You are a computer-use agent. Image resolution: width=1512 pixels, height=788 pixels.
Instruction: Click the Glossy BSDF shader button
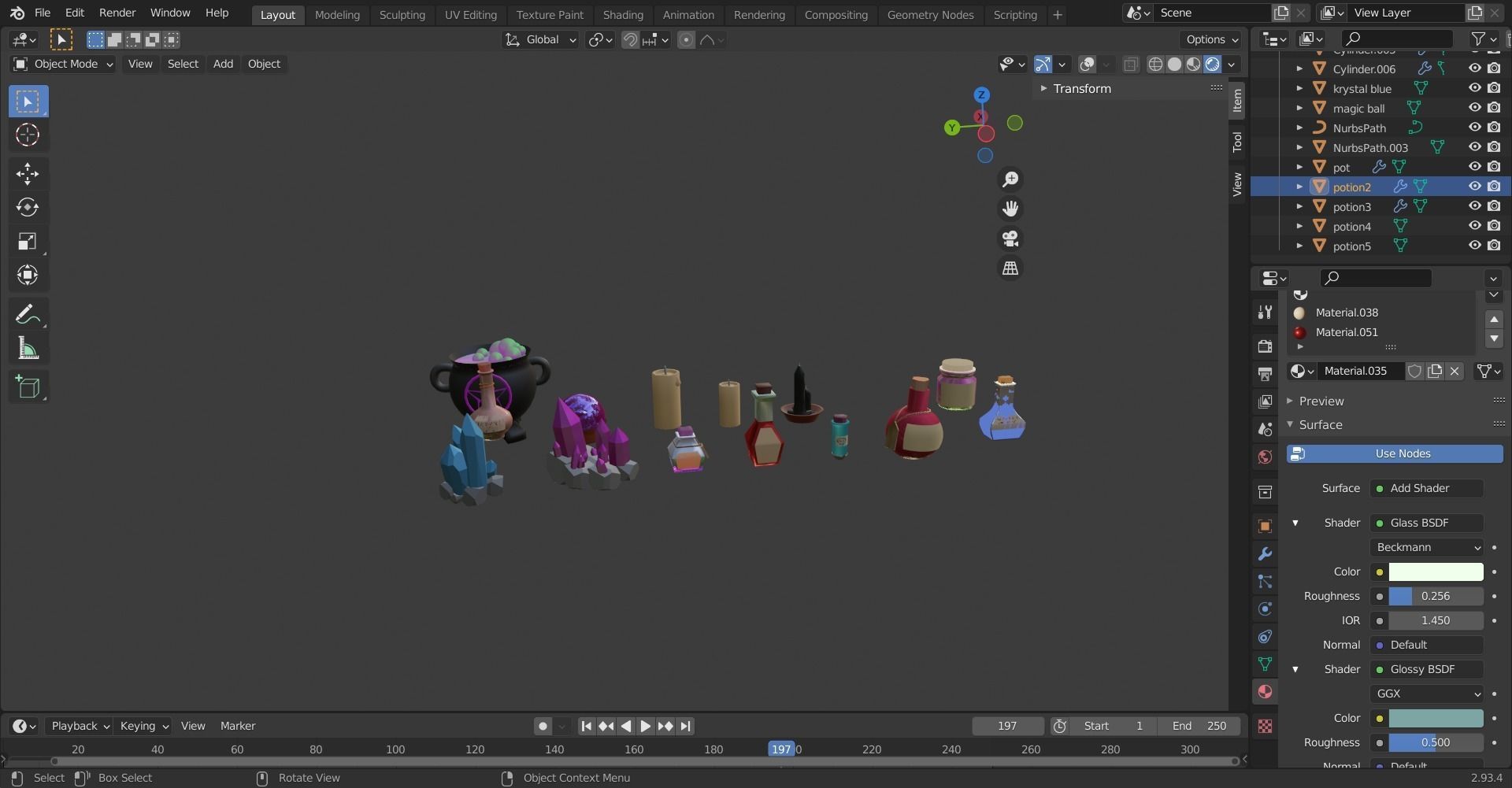1427,670
